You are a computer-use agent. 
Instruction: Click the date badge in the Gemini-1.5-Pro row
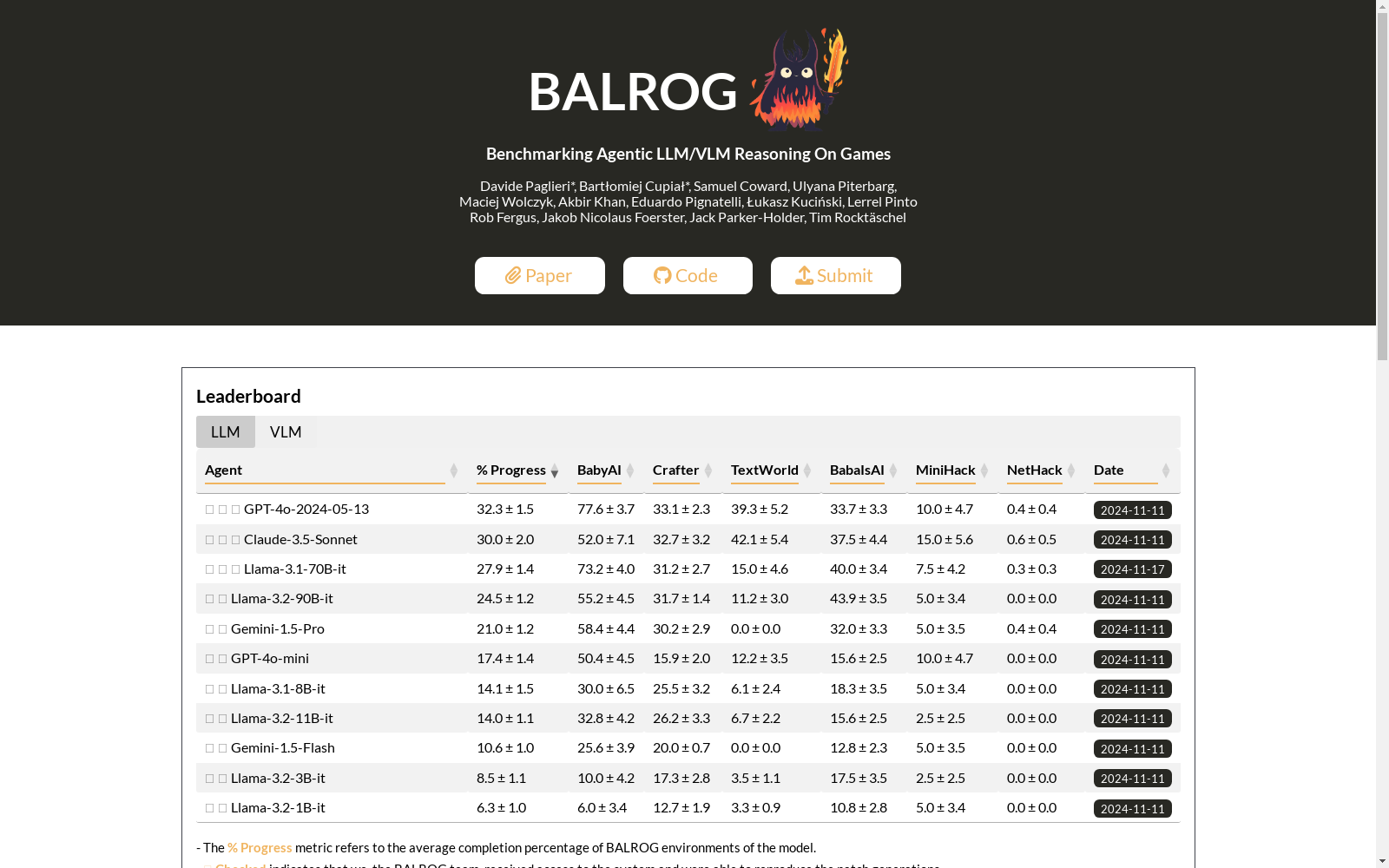pos(1133,629)
